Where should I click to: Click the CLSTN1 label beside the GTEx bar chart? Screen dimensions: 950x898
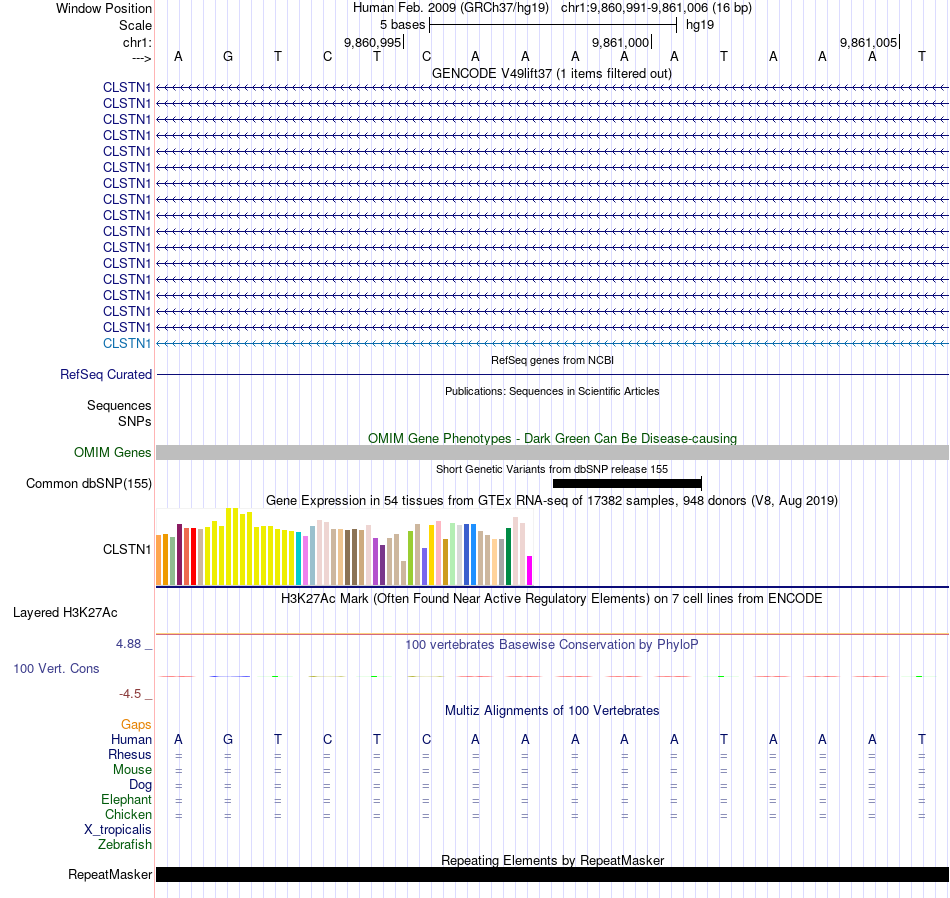point(127,550)
